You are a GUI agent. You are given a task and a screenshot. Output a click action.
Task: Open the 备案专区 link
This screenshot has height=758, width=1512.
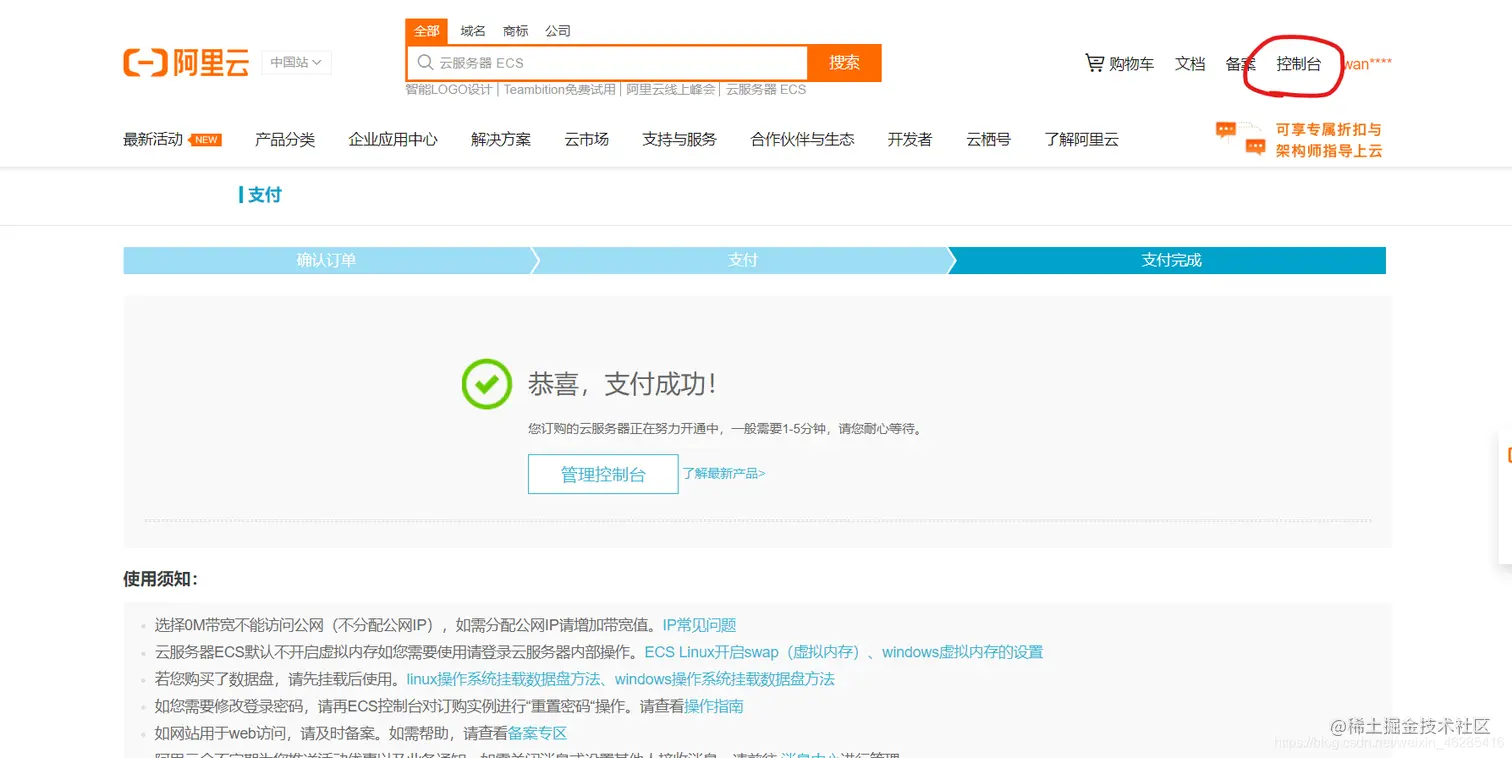click(x=540, y=733)
